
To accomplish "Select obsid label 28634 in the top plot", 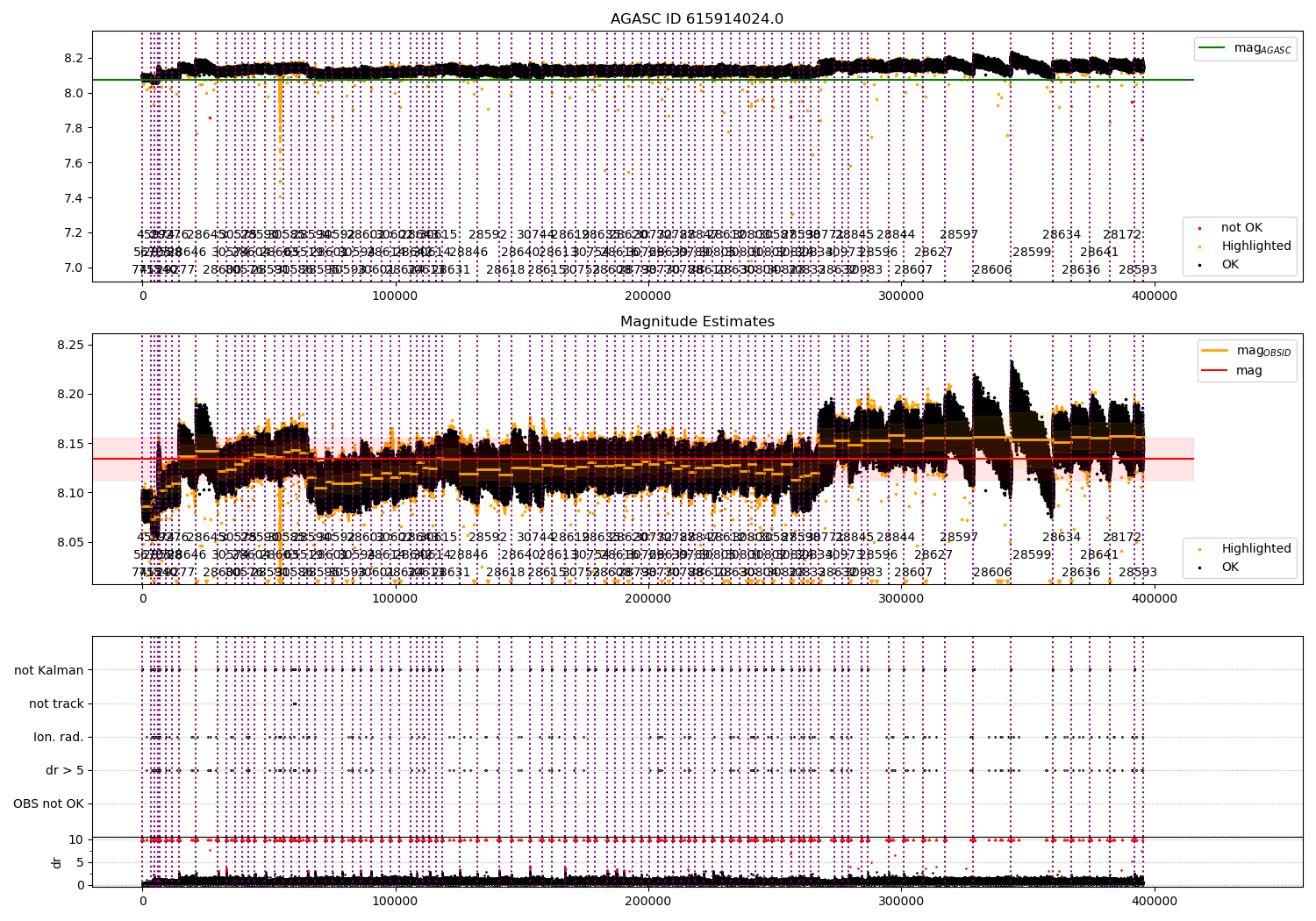I will pyautogui.click(x=1062, y=235).
